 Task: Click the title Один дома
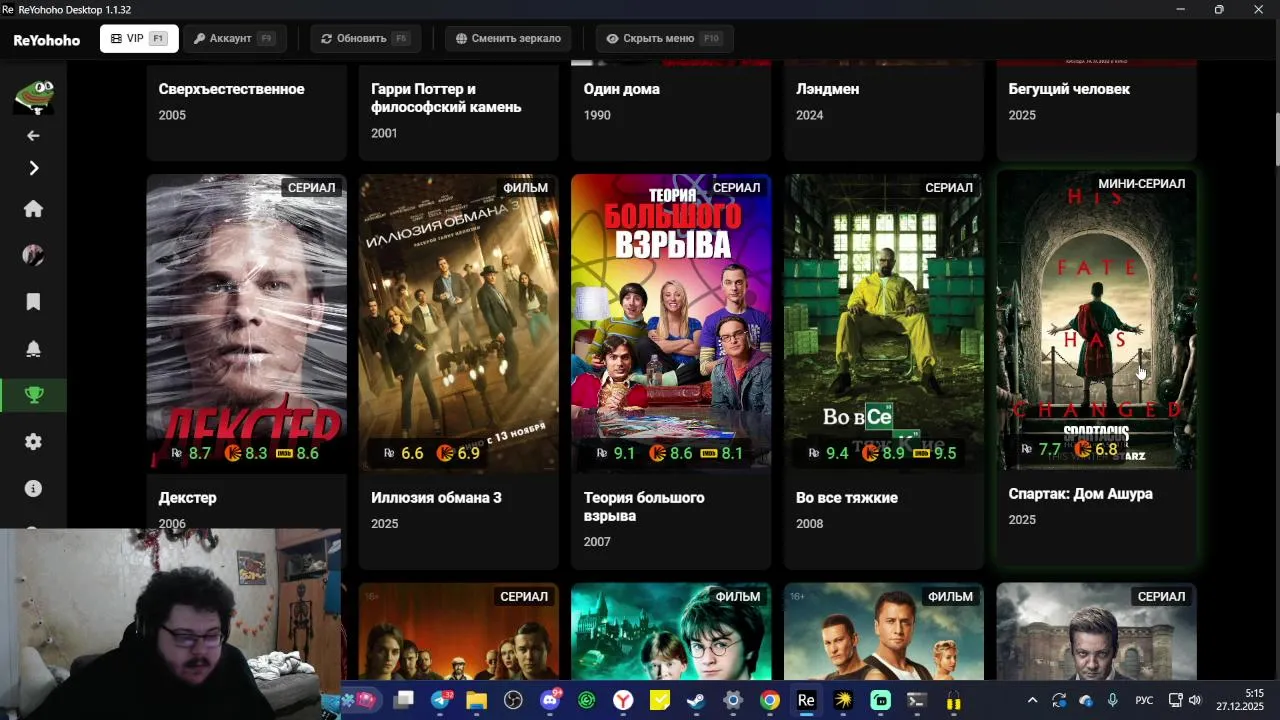coord(621,89)
